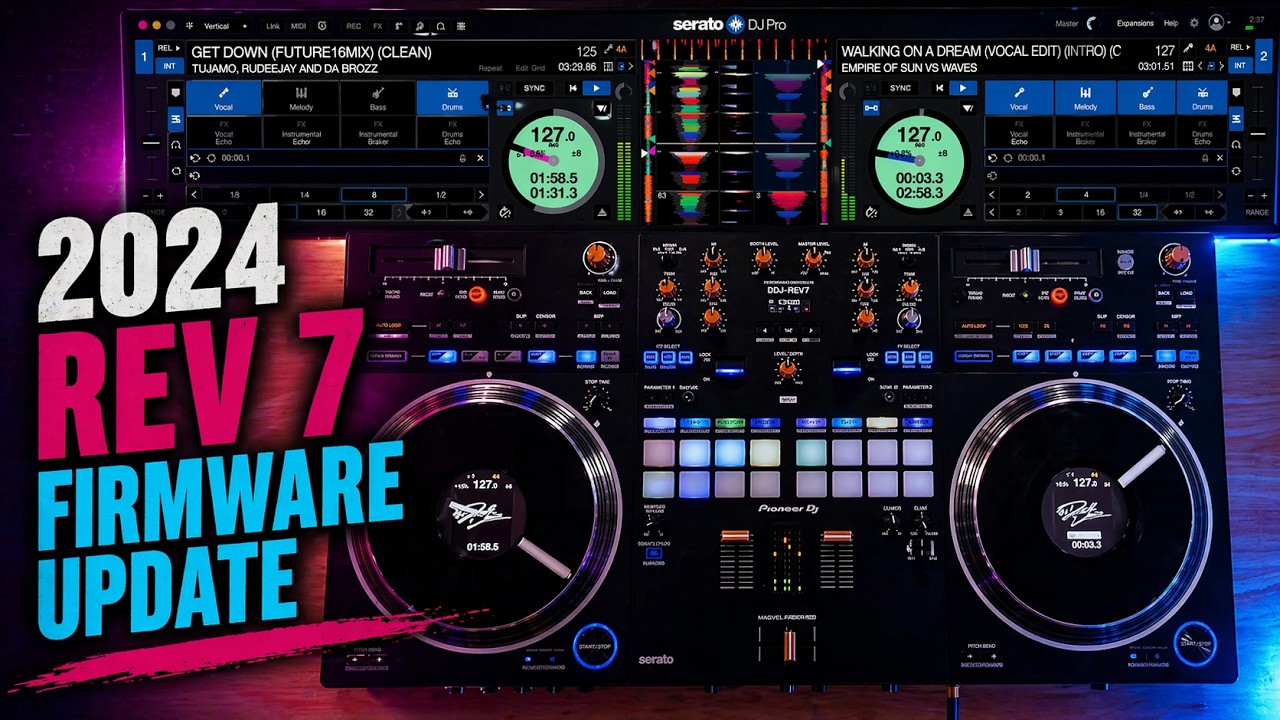Click slicer W icon on deck 1
1280x720 pixels.
602,108
